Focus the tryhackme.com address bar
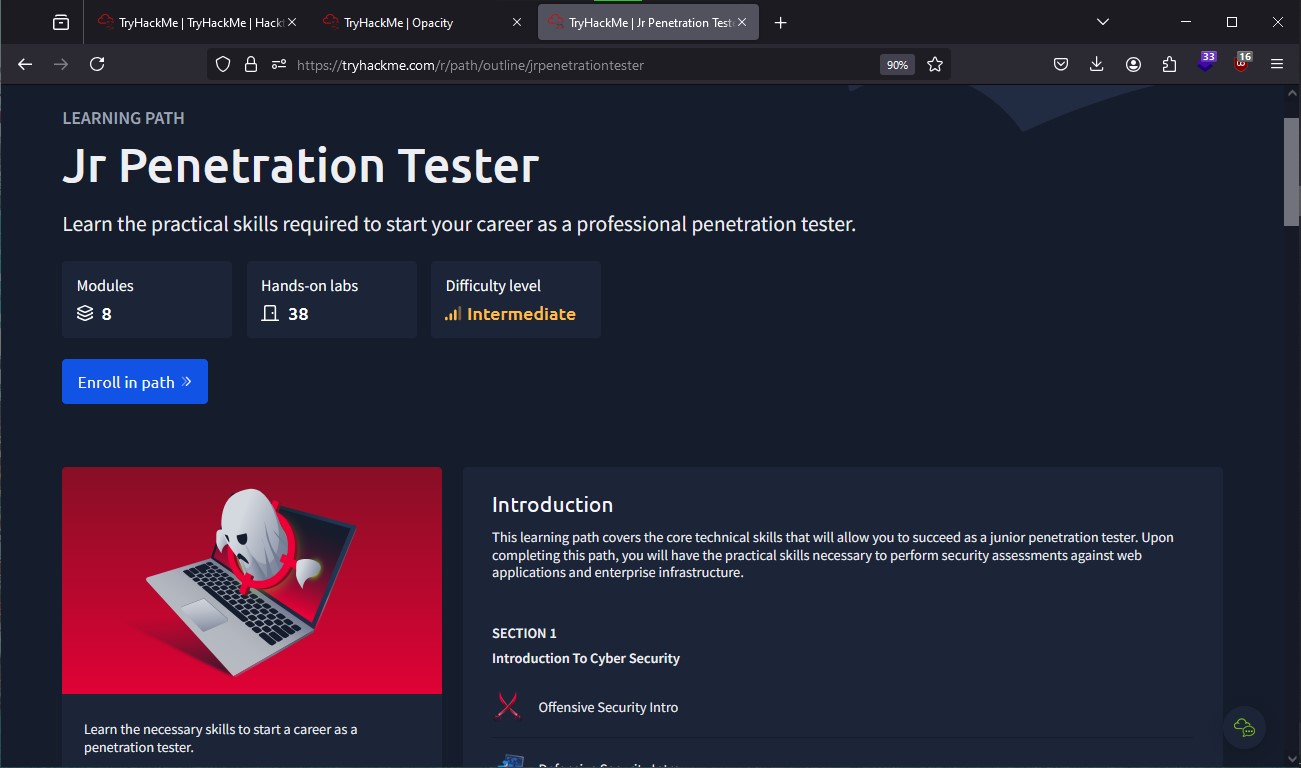This screenshot has width=1301, height=768. tap(580, 64)
